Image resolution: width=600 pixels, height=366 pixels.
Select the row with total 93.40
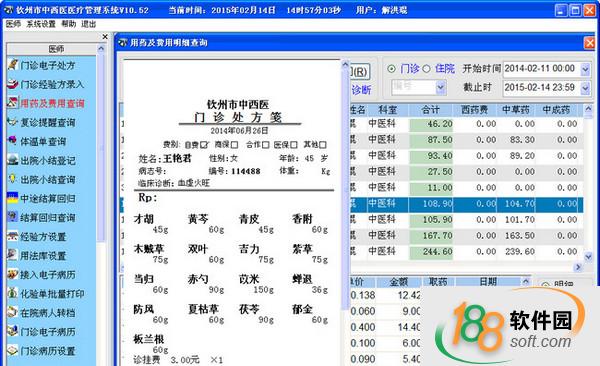point(466,156)
